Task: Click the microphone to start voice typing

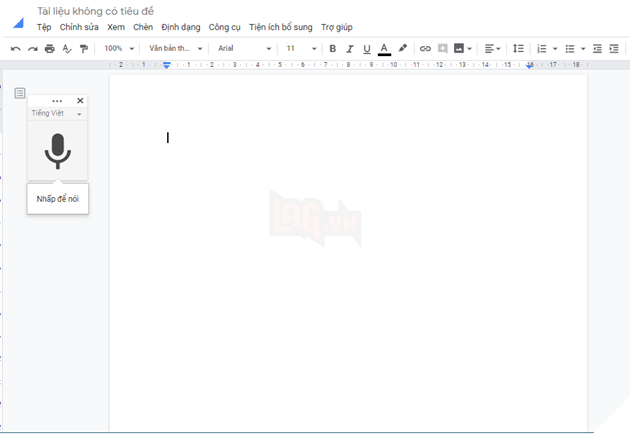Action: [57, 151]
